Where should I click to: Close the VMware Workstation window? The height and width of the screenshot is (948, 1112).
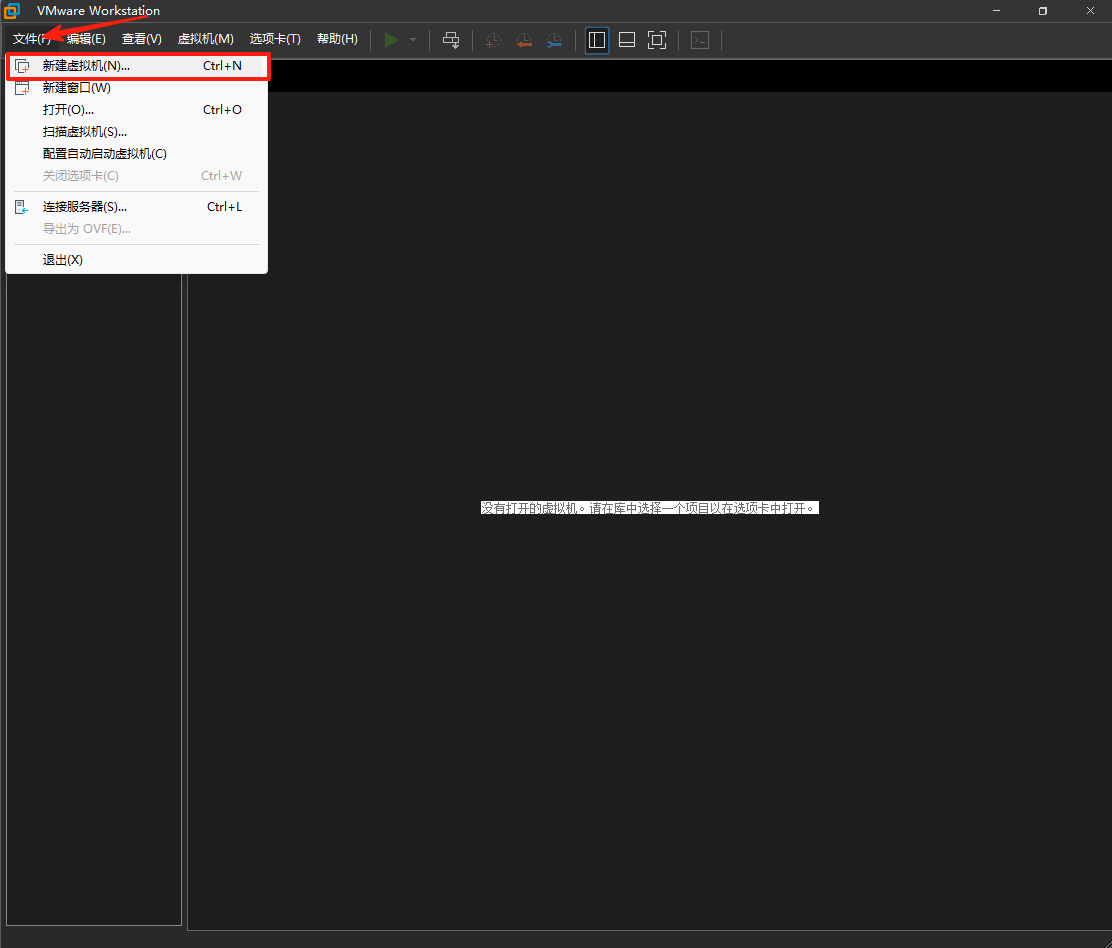[x=1090, y=11]
